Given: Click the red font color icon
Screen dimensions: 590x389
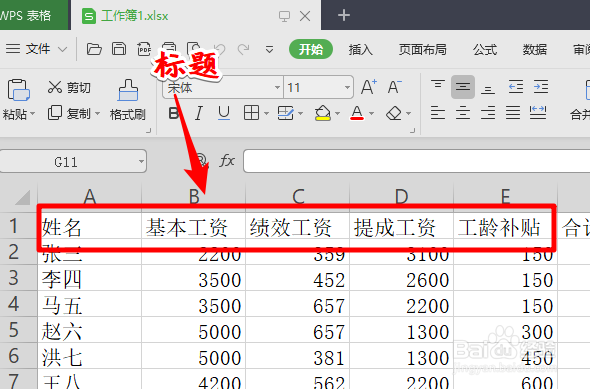Looking at the screenshot, I should 357,113.
